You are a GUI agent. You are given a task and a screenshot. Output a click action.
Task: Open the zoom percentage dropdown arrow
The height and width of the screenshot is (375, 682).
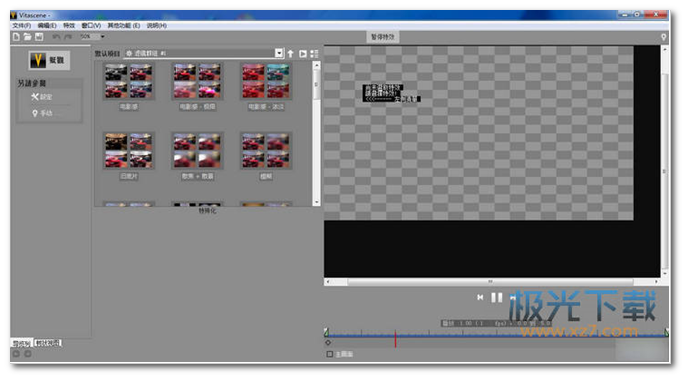pos(103,37)
